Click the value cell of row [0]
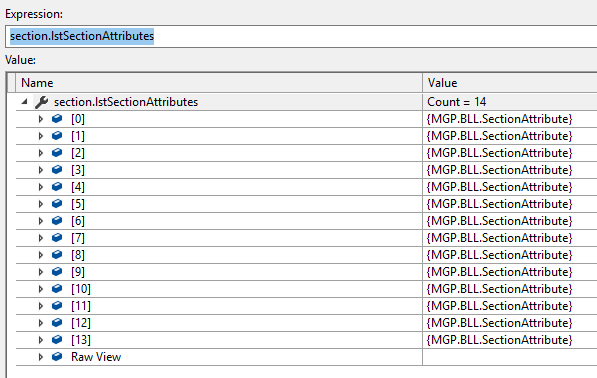This screenshot has width=597, height=378. click(x=510, y=119)
